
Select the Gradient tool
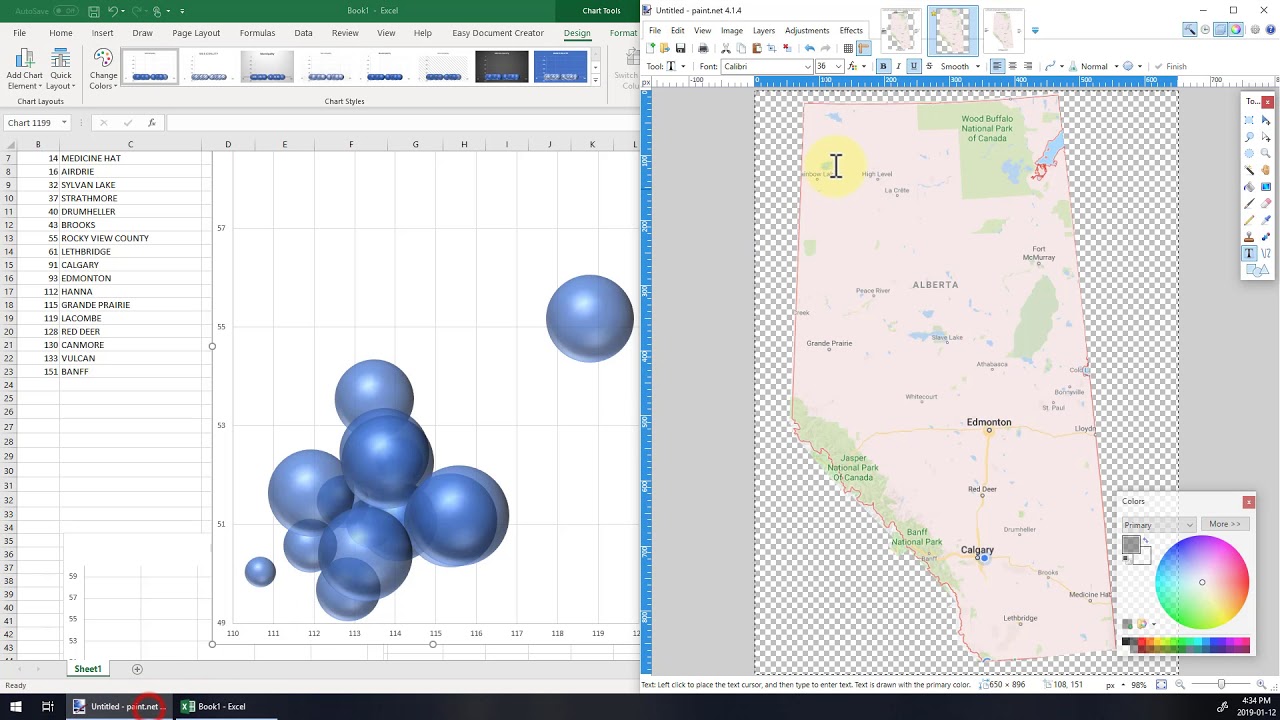(1265, 187)
